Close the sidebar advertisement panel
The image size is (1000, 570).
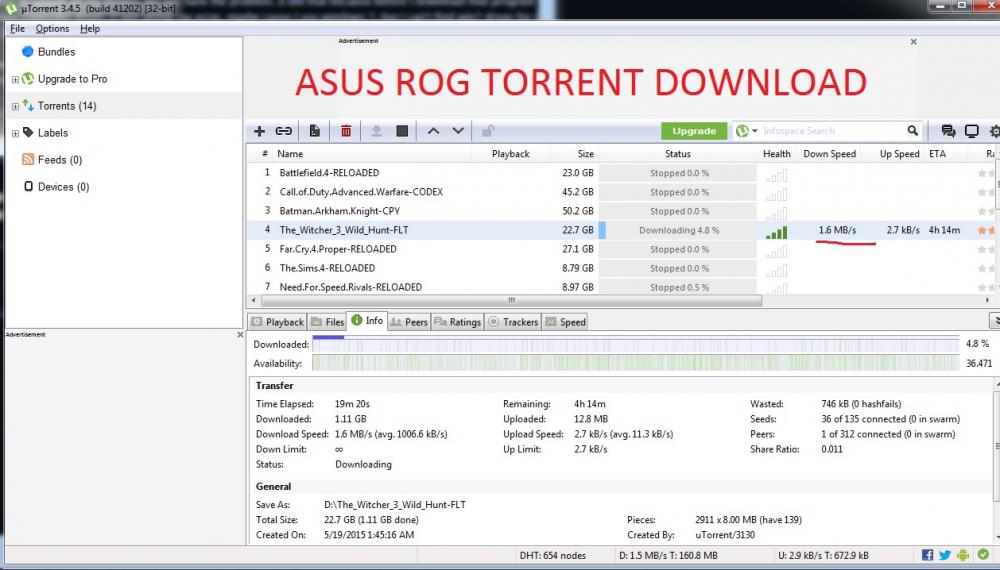coord(240,334)
